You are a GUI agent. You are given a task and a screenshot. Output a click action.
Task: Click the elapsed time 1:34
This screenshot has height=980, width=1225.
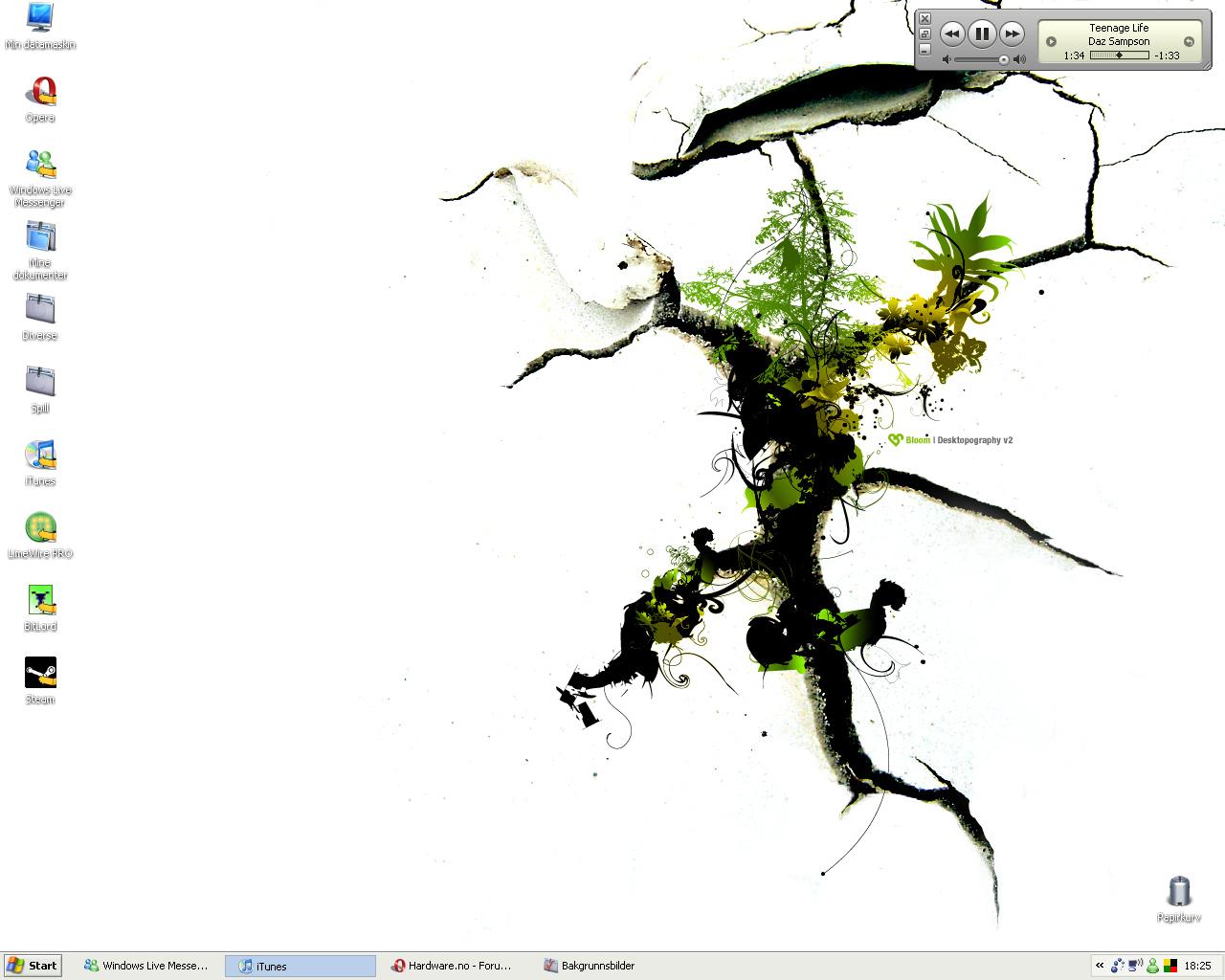pos(1074,56)
